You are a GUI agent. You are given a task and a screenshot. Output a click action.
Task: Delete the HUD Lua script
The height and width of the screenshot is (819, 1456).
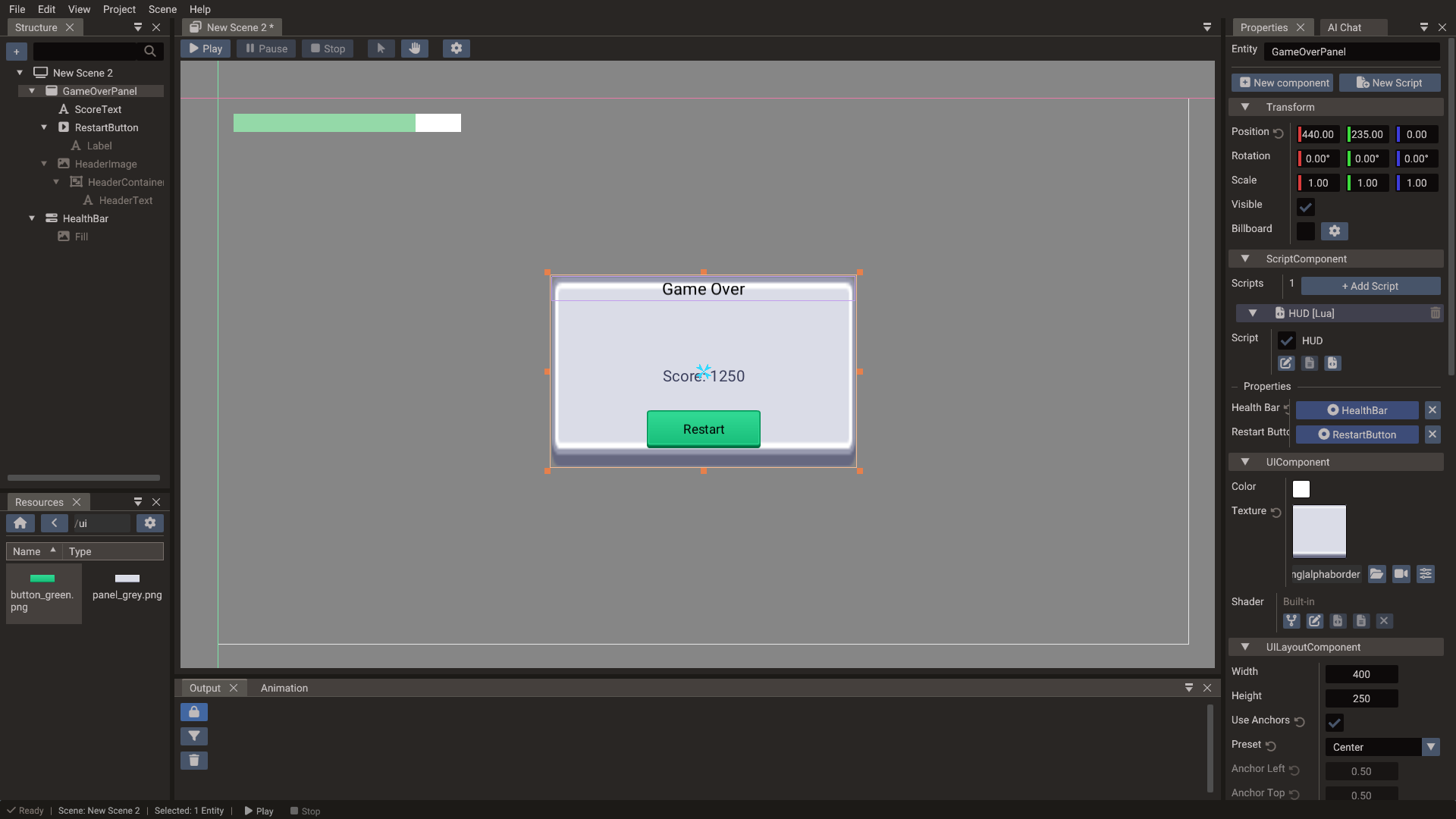[1435, 313]
